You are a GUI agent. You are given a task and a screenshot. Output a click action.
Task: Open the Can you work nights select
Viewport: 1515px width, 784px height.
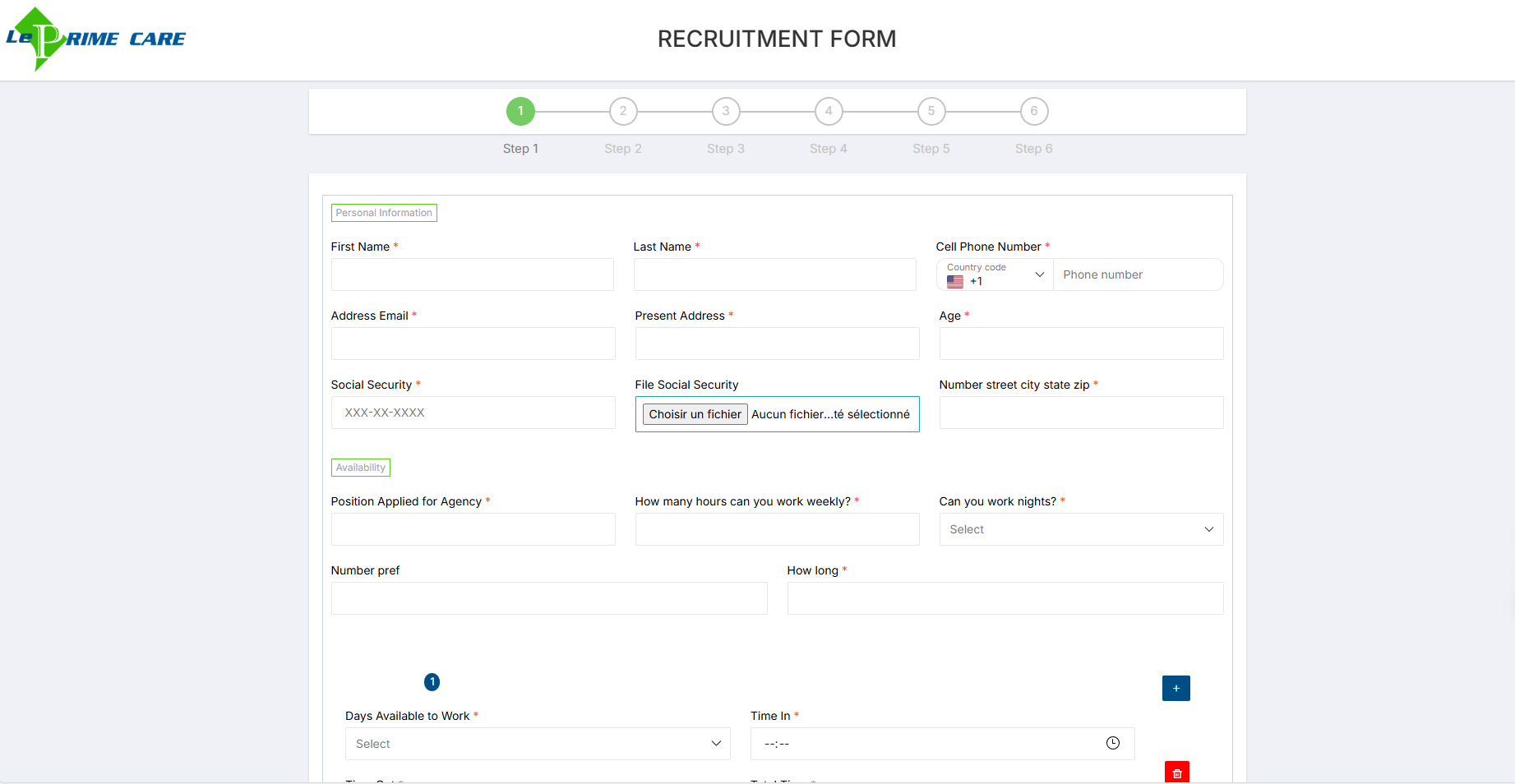click(x=1081, y=529)
